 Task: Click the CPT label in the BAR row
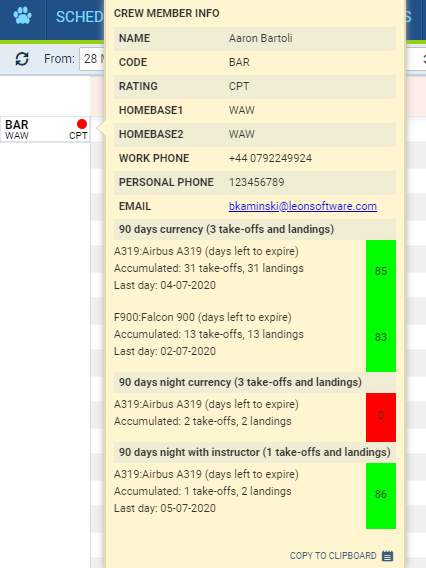click(x=78, y=136)
